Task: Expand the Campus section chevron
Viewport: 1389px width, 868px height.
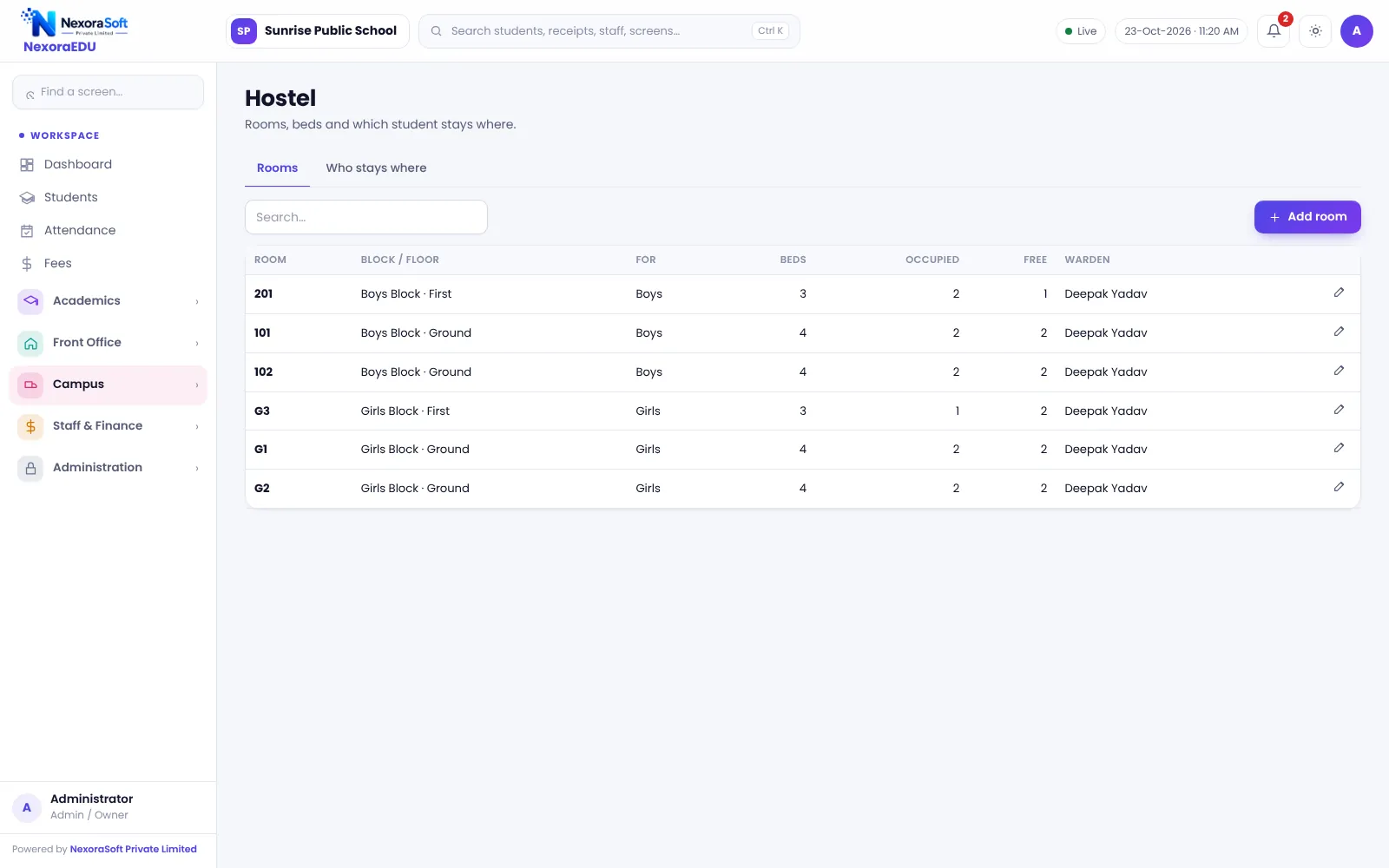Action: [x=197, y=385]
